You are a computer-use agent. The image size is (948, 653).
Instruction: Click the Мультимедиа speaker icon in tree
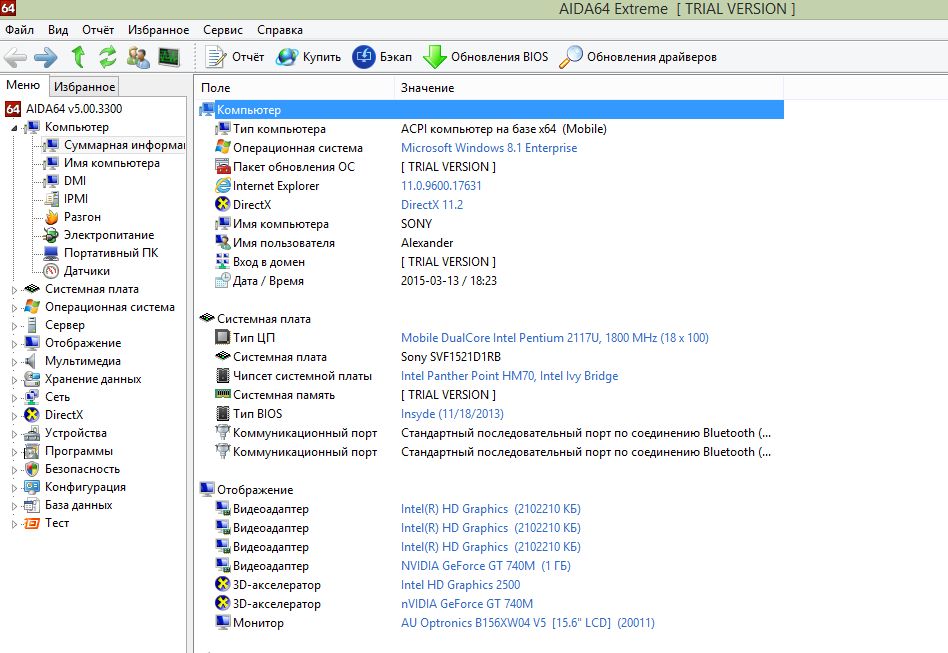pos(31,362)
